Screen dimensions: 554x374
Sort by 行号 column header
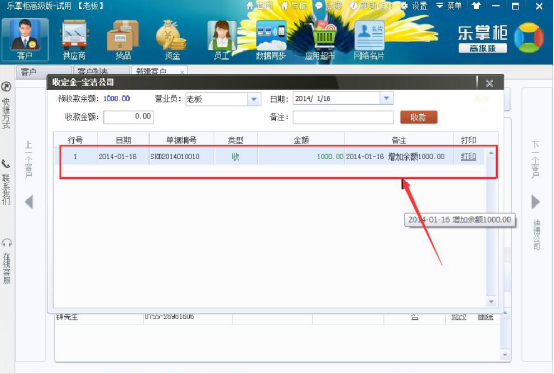(x=75, y=140)
